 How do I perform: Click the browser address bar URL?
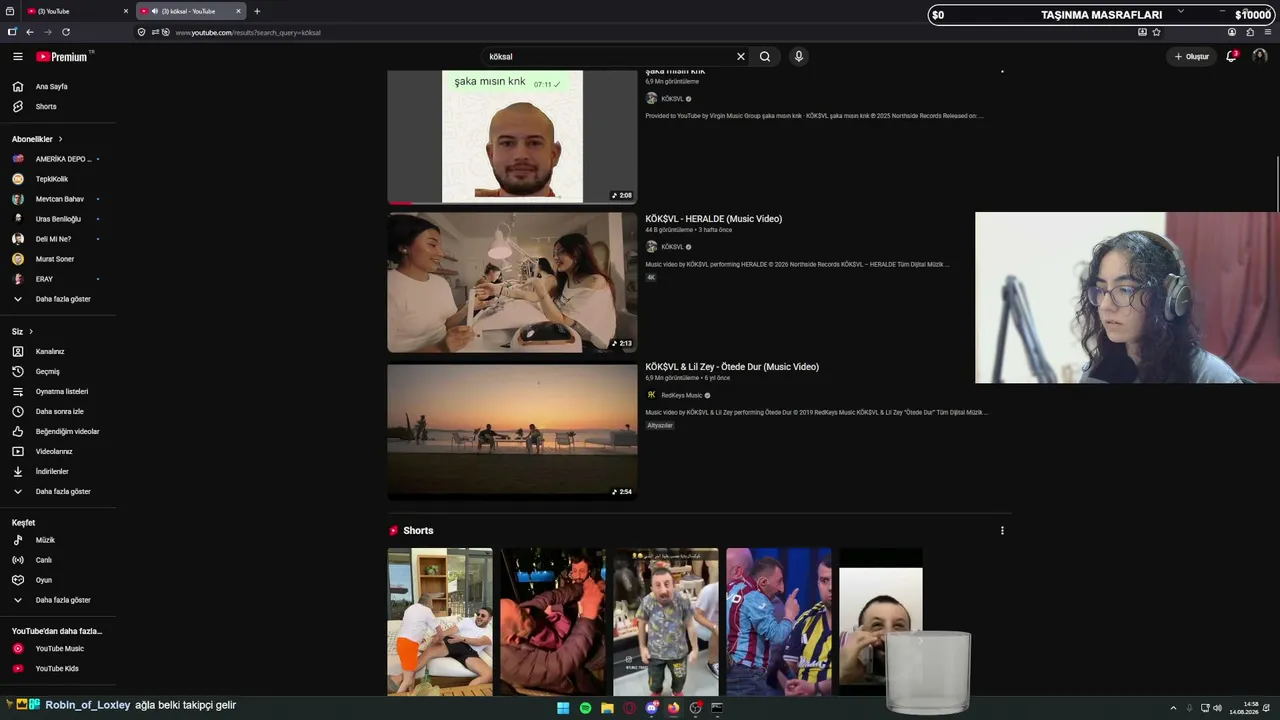[248, 33]
